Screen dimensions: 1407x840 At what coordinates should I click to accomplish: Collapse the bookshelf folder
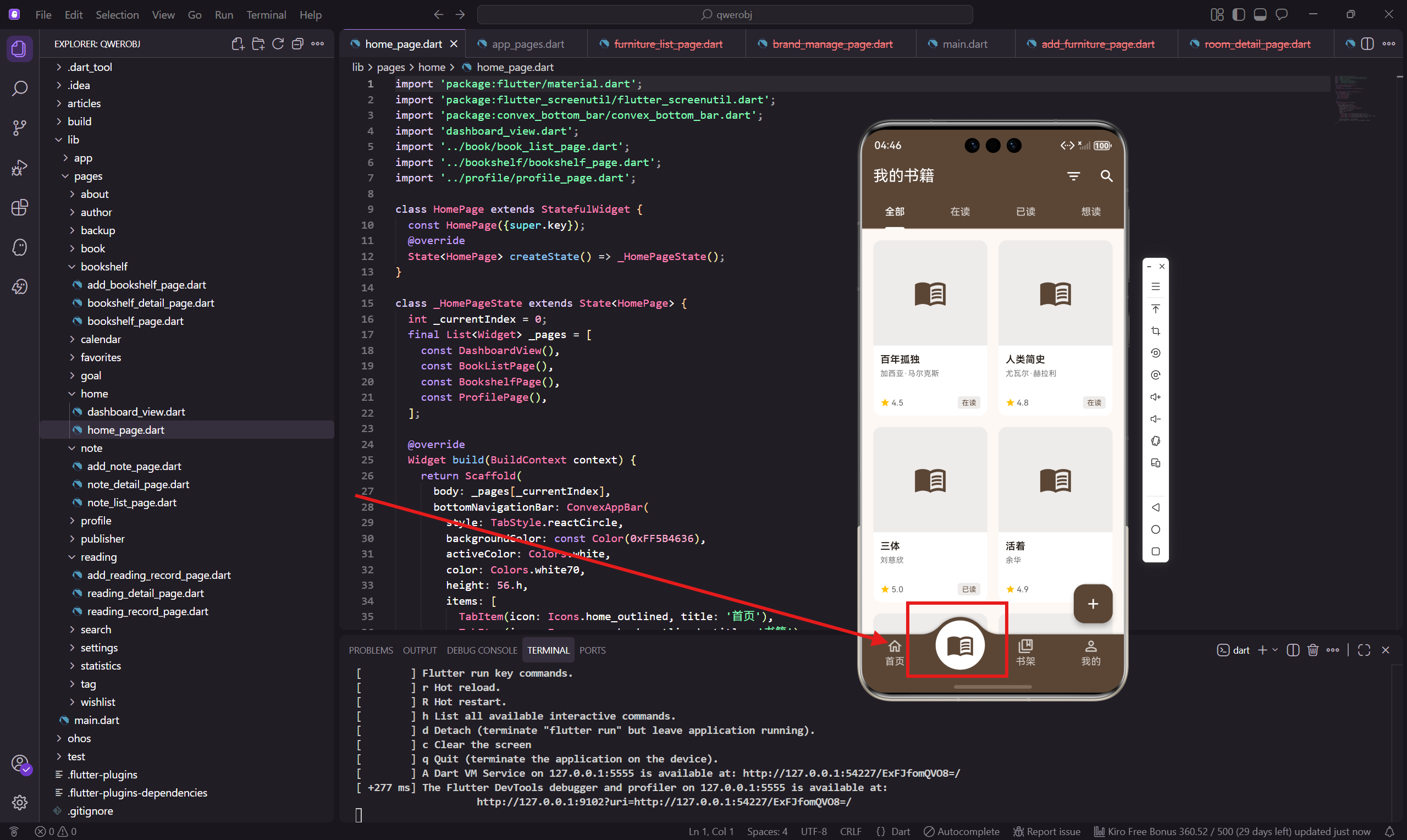click(103, 267)
